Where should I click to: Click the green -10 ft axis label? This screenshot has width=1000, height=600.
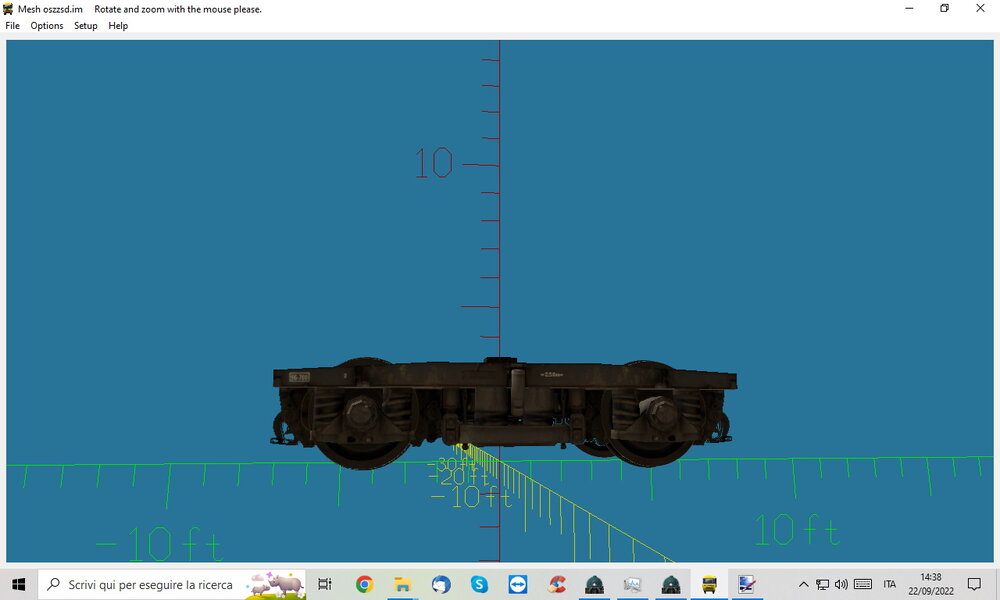coord(159,544)
